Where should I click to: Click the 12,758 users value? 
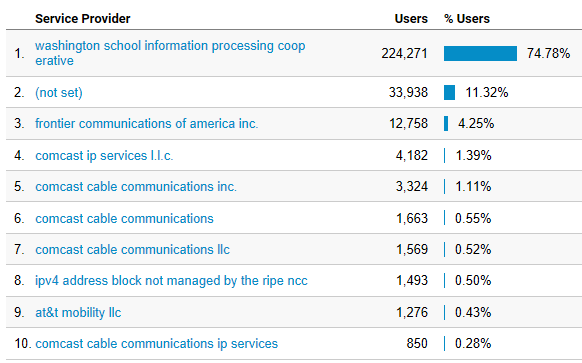(x=408, y=124)
